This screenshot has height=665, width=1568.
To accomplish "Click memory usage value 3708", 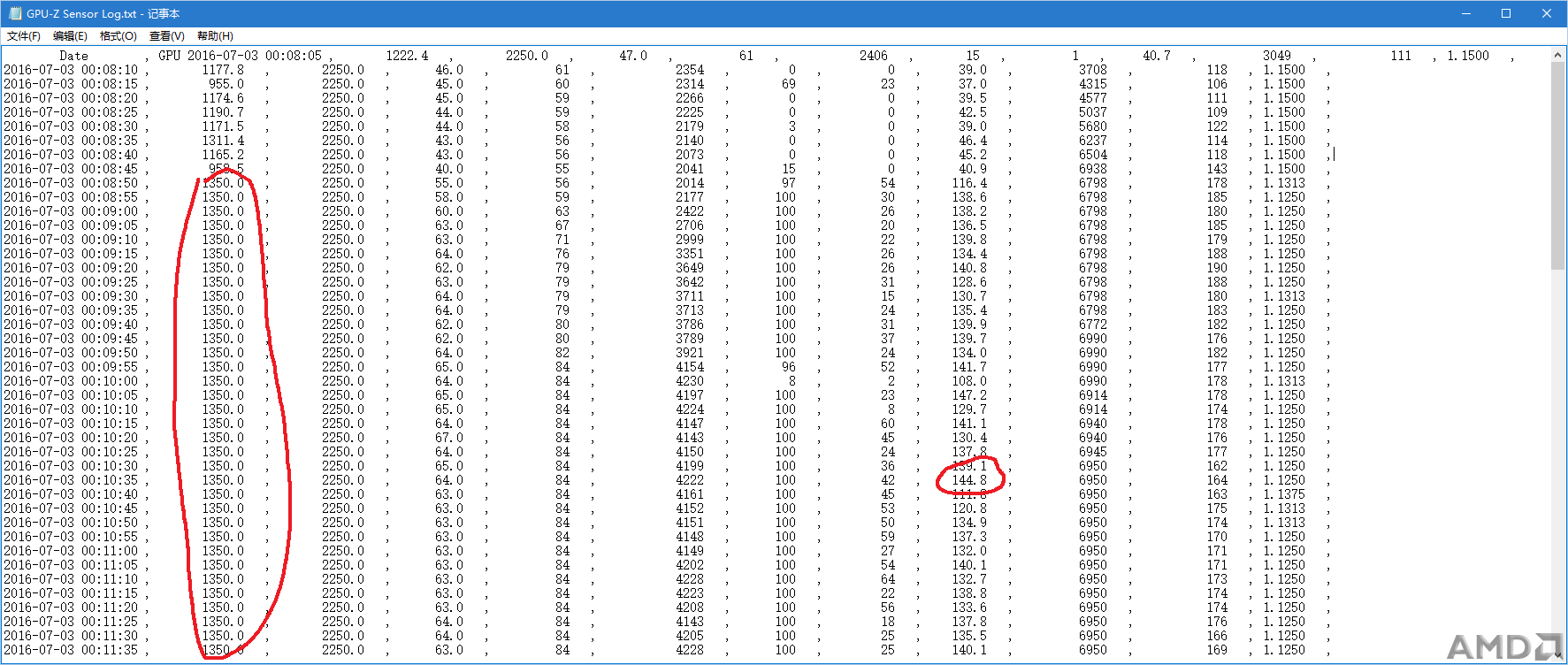I will coord(1093,70).
